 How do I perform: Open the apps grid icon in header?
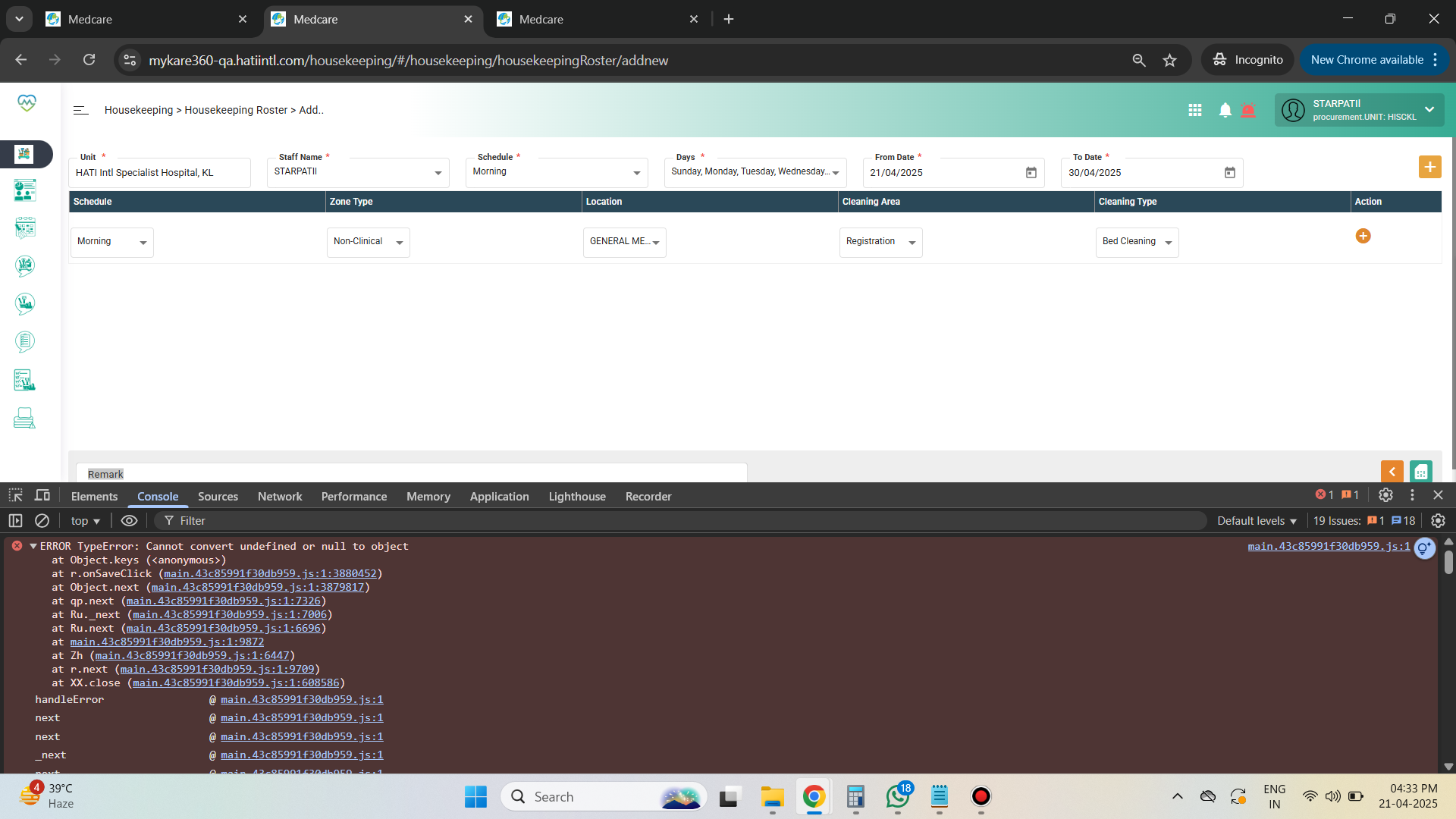coord(1195,110)
